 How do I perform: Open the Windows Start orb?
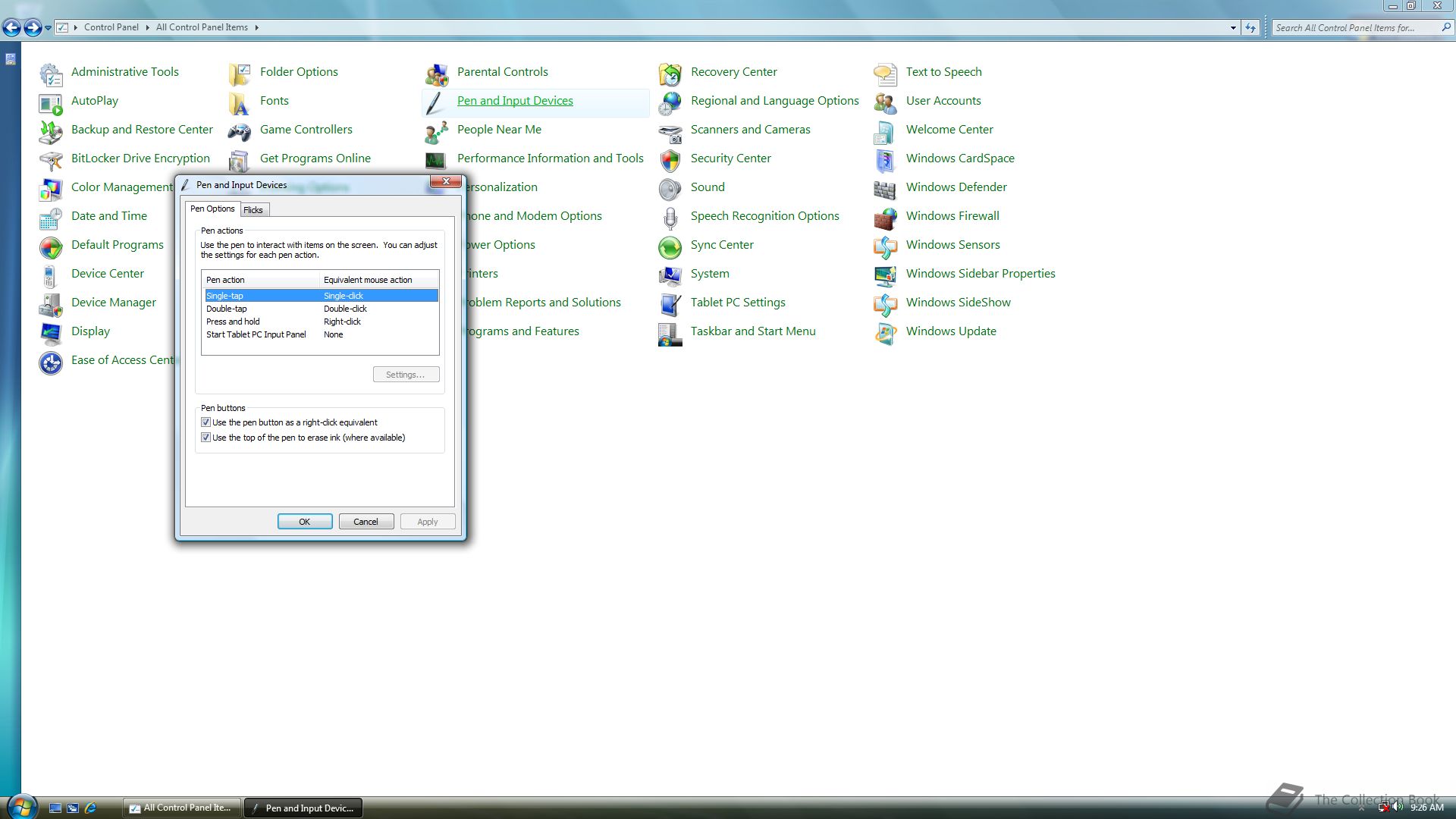coord(20,807)
